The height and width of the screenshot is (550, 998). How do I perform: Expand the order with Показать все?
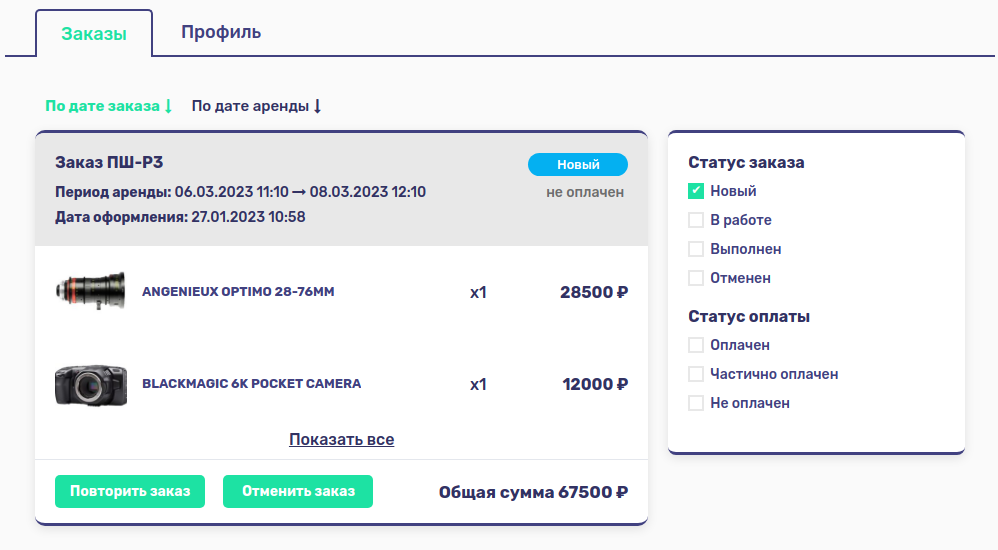click(x=341, y=440)
